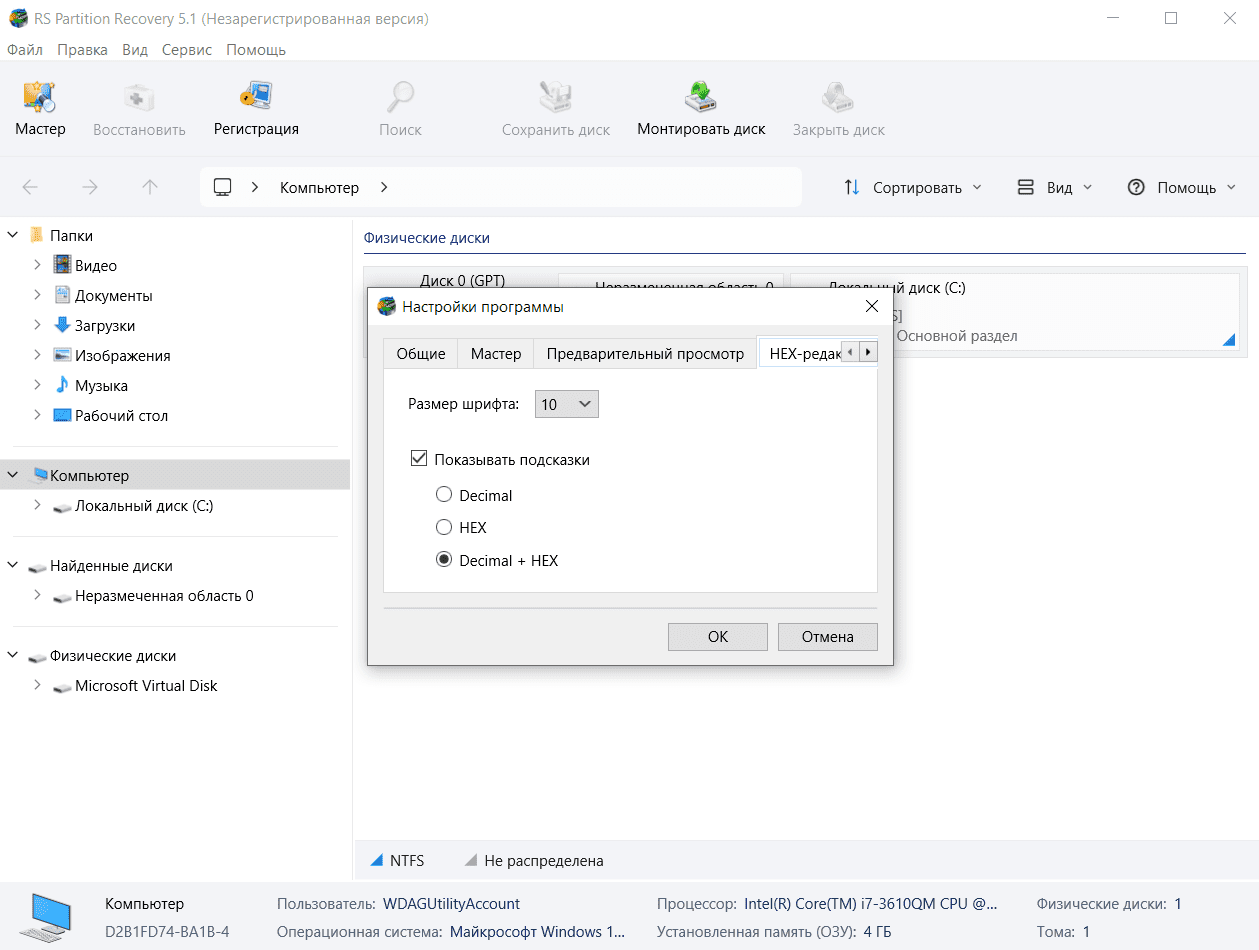Click the Восстановить toolbar icon
The height and width of the screenshot is (950, 1259).
tap(139, 108)
